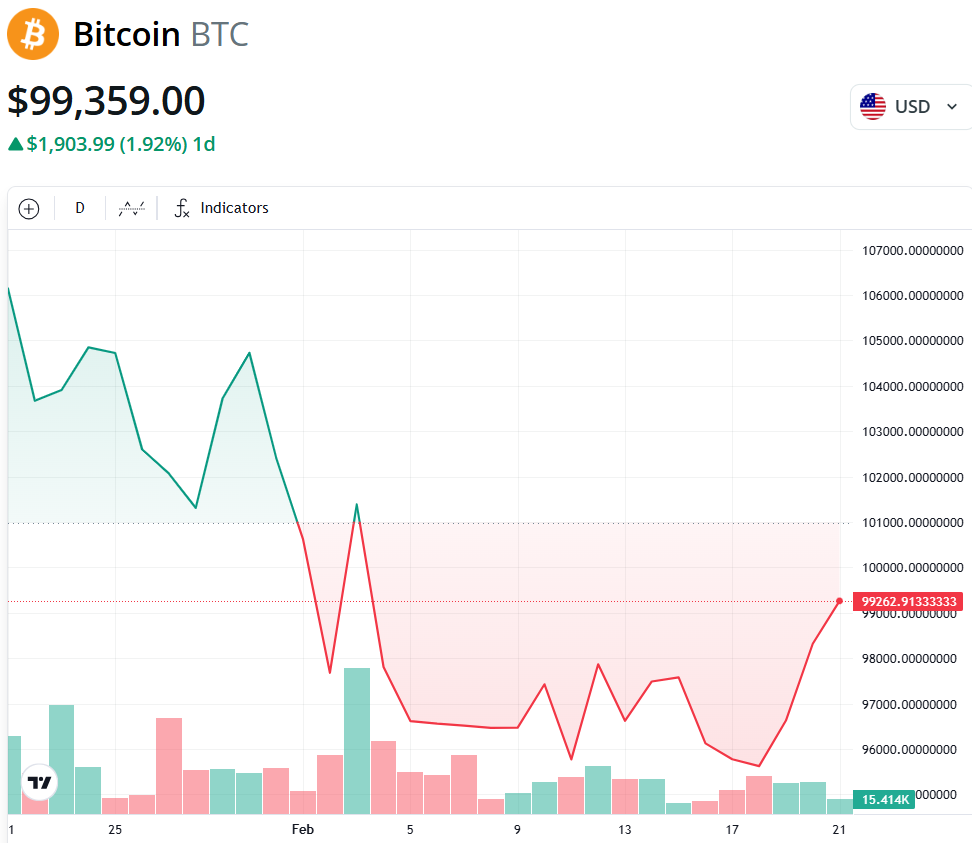The height and width of the screenshot is (843, 972).
Task: Click the green 15.414K volume label
Action: (x=884, y=800)
